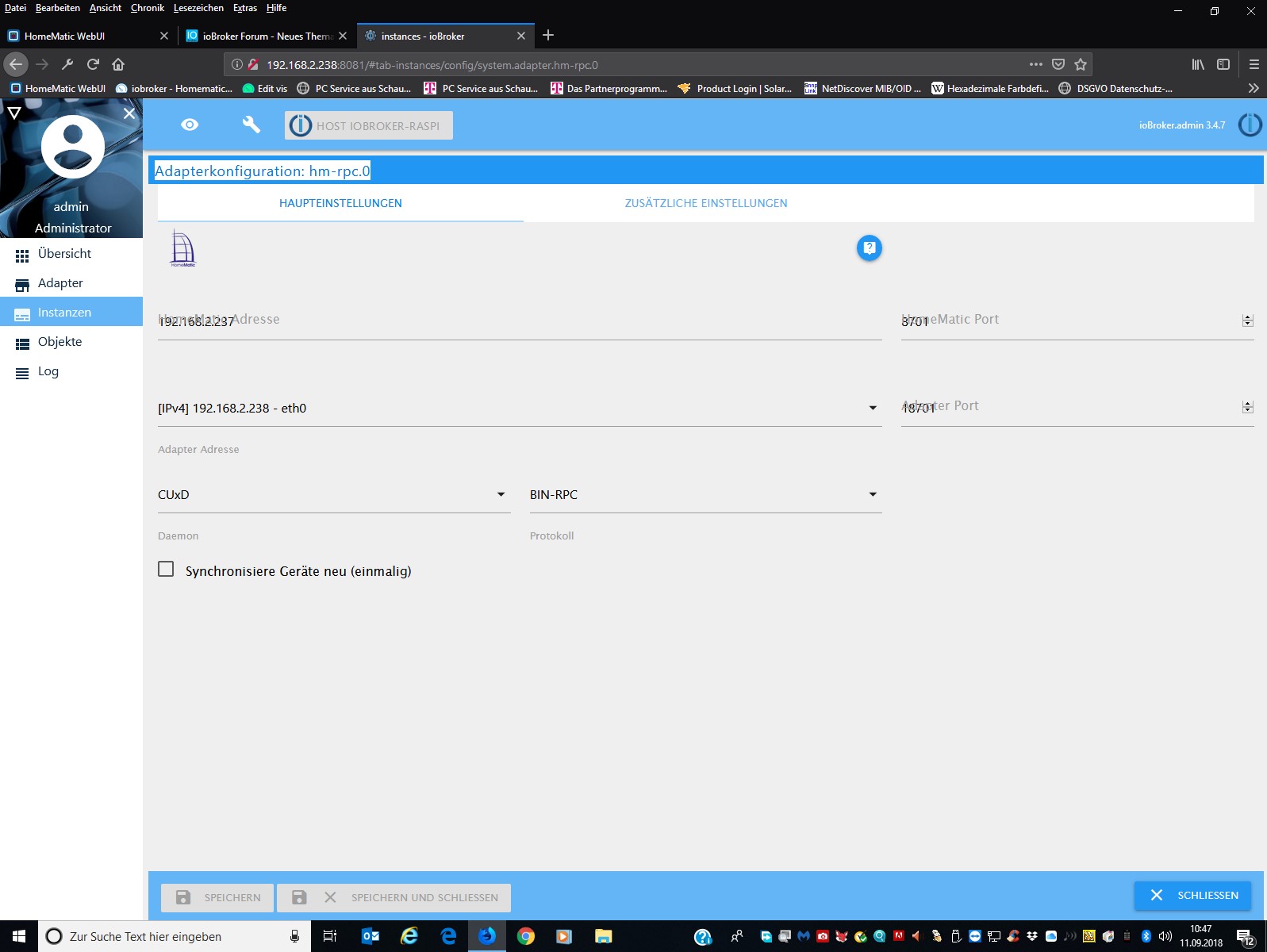Open DSGVO Datenschutz bookmark
This screenshot has width=1267, height=952.
point(1115,88)
